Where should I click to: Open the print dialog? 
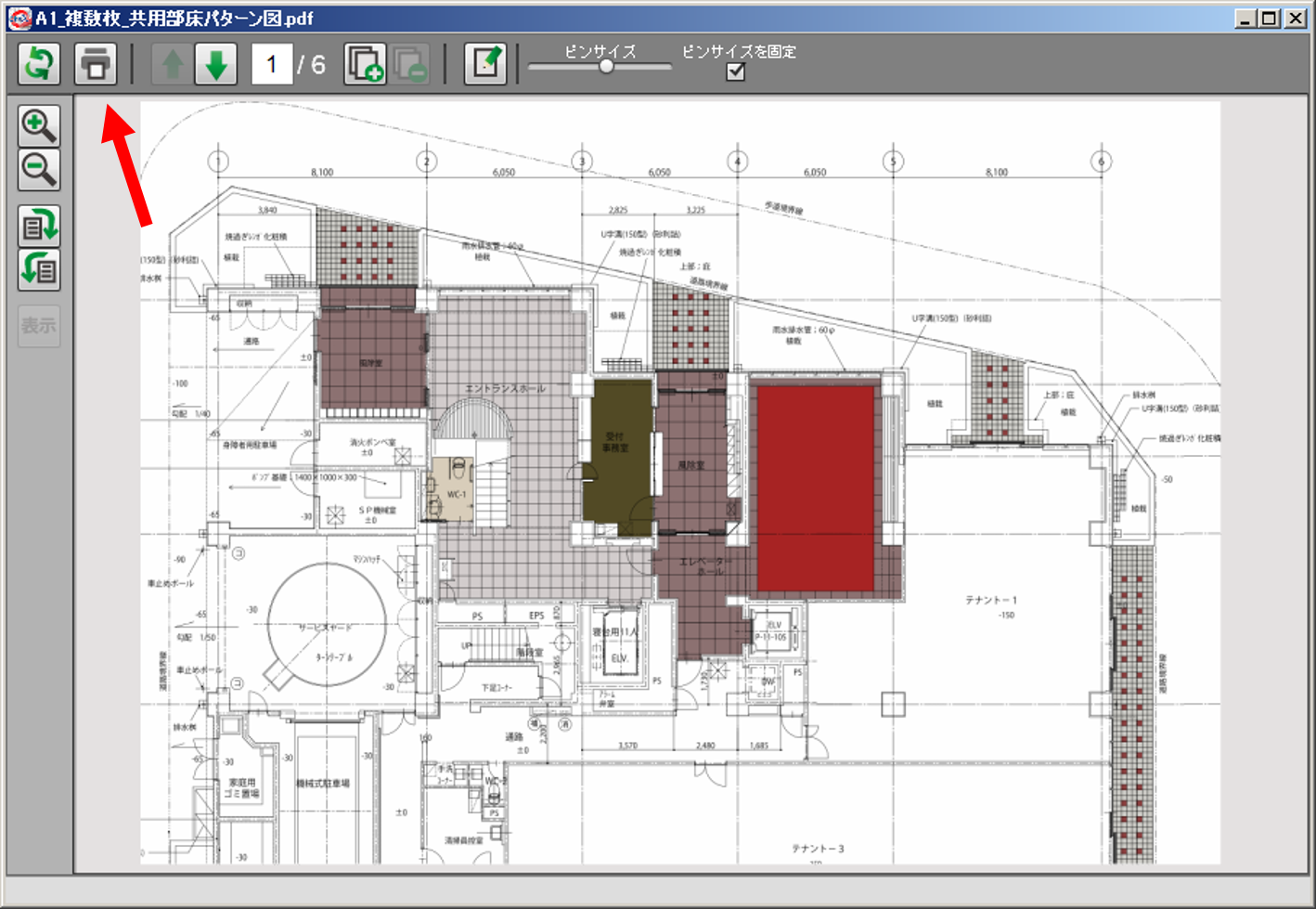click(x=96, y=63)
